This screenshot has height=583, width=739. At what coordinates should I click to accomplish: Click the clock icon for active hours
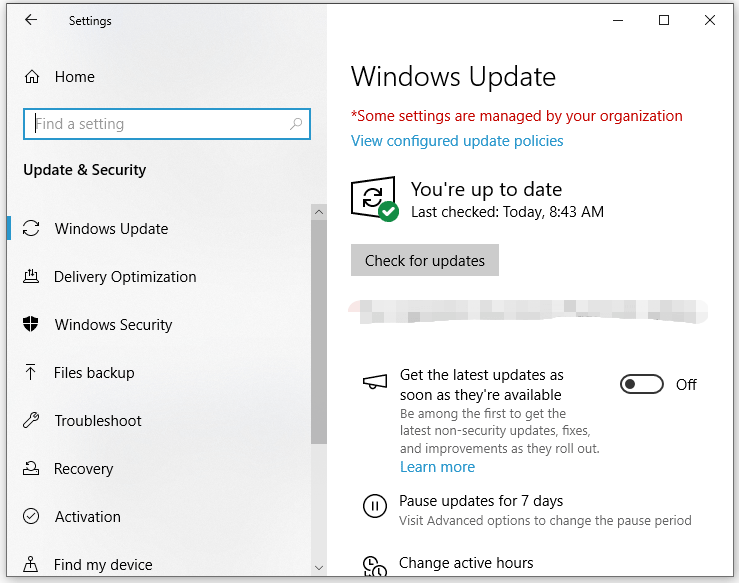point(375,566)
